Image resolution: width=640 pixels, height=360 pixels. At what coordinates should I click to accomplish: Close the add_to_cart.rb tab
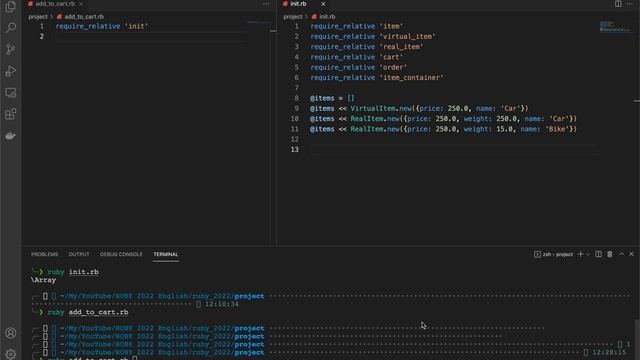[81, 4]
